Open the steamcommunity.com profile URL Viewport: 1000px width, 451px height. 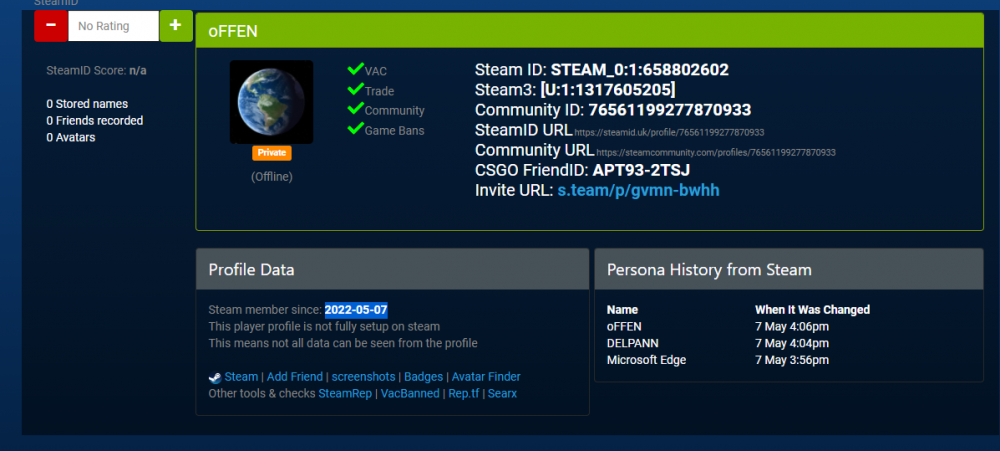click(716, 153)
